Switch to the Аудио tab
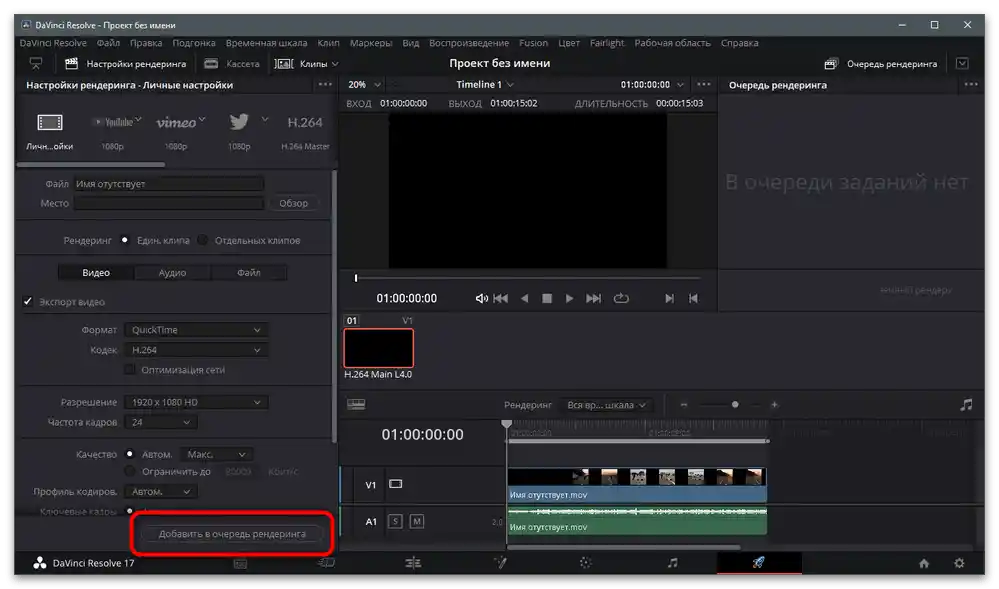 tap(172, 272)
